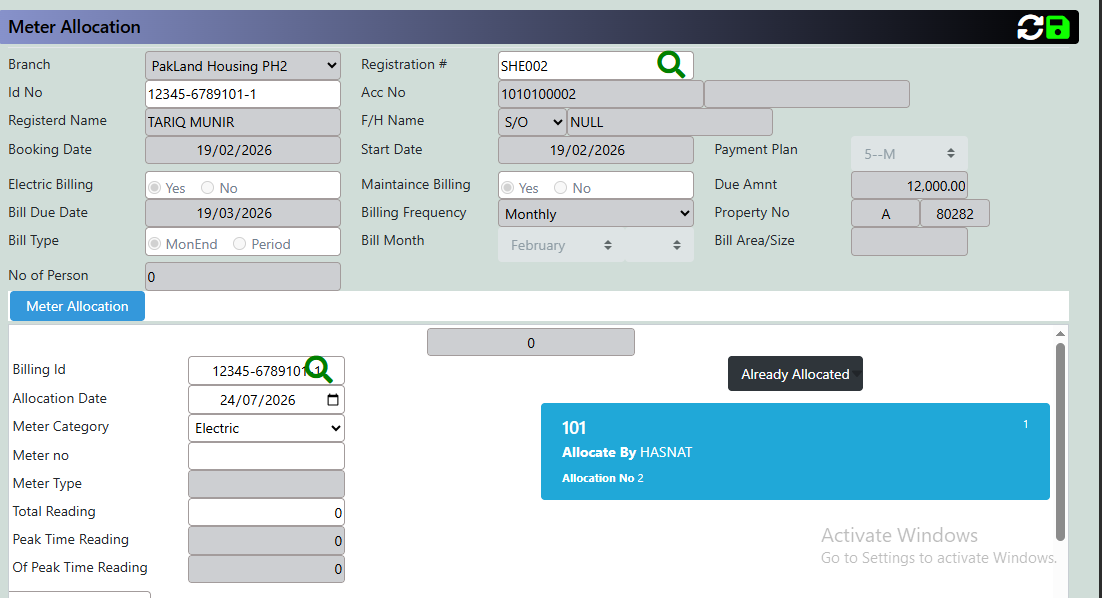Image resolution: width=1102 pixels, height=598 pixels.
Task: Open the Payment Plan 5--M selector
Action: (909, 153)
